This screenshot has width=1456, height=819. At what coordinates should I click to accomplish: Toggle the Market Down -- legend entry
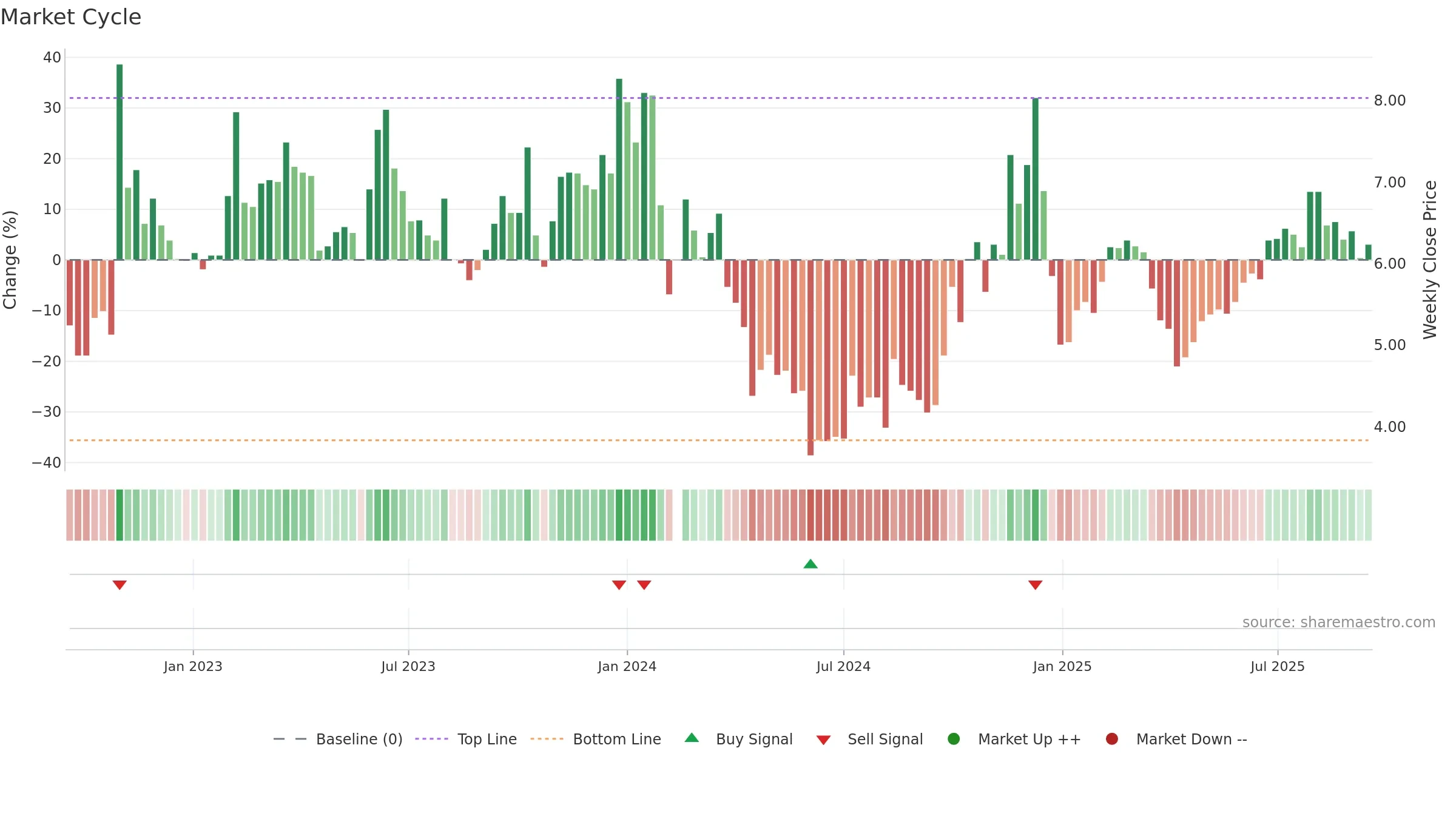[x=1176, y=739]
